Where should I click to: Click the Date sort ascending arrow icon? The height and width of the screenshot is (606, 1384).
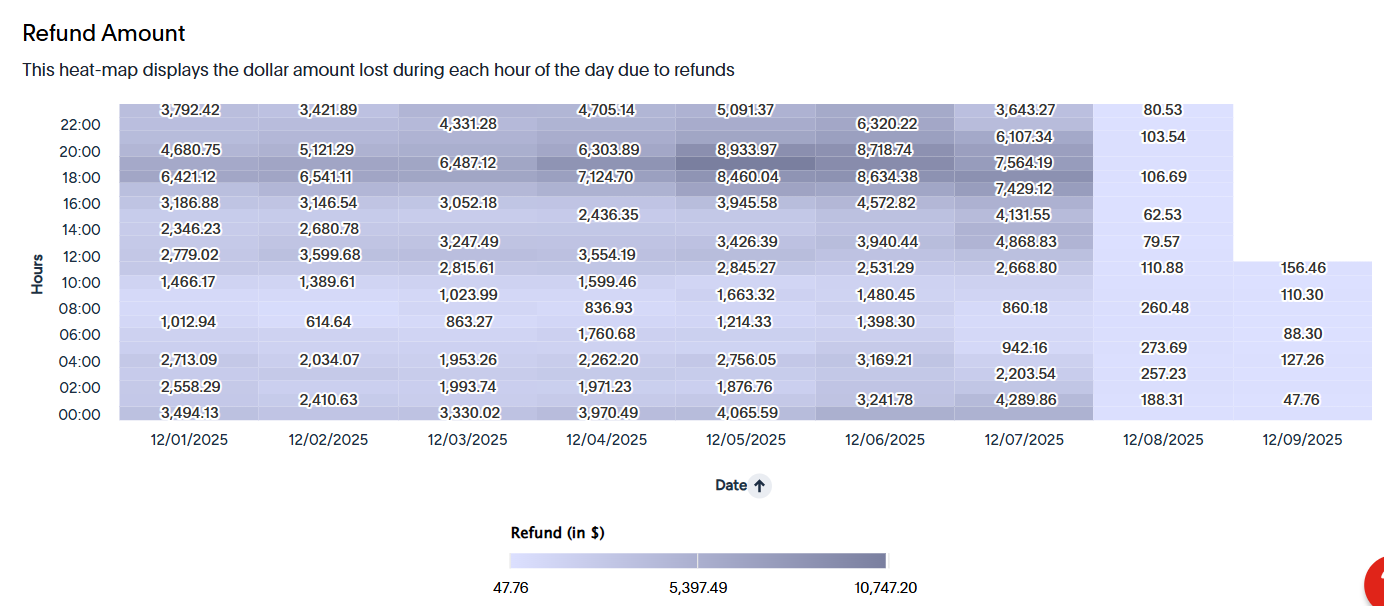click(x=760, y=486)
